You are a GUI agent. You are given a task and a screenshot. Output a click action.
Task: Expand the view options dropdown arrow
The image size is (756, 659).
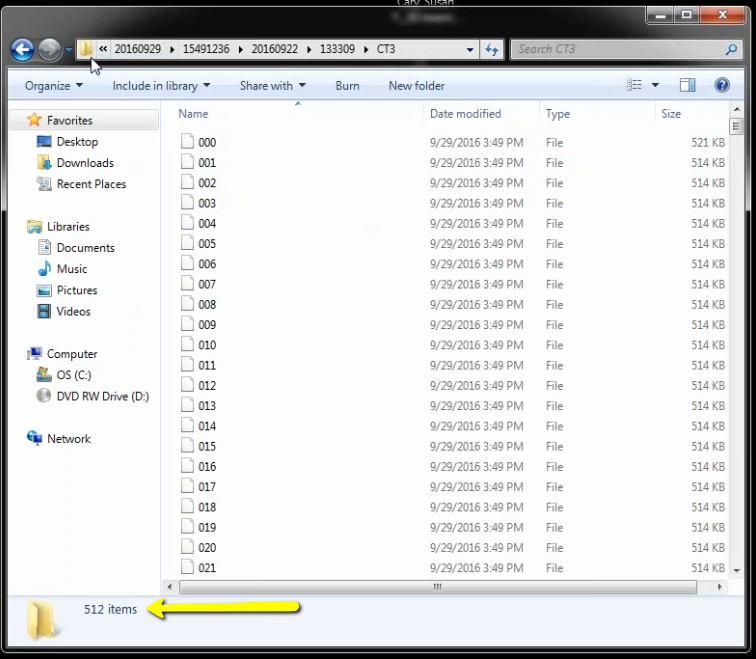[656, 86]
